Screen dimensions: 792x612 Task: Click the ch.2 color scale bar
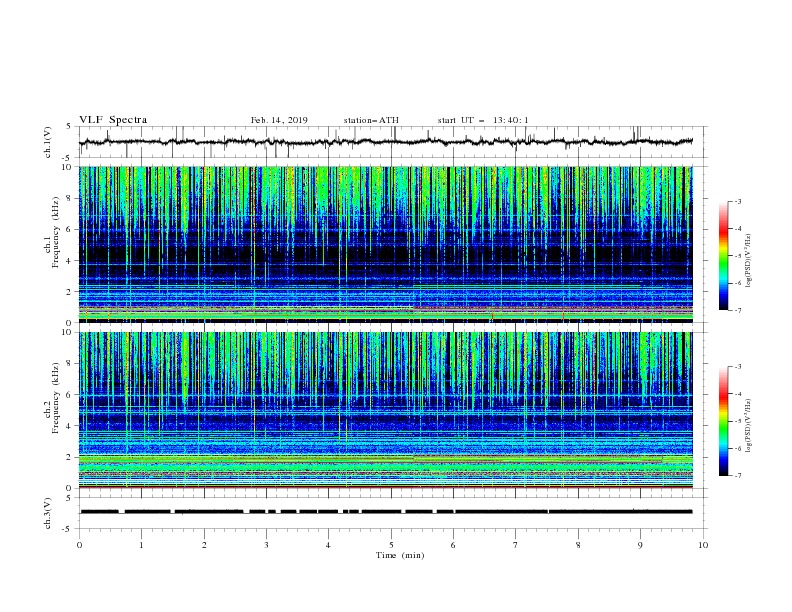(x=723, y=421)
